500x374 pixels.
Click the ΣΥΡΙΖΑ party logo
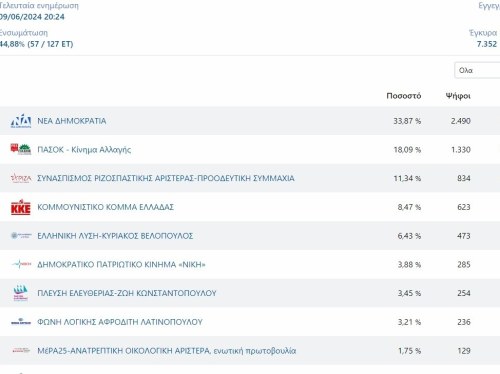pyautogui.click(x=21, y=178)
